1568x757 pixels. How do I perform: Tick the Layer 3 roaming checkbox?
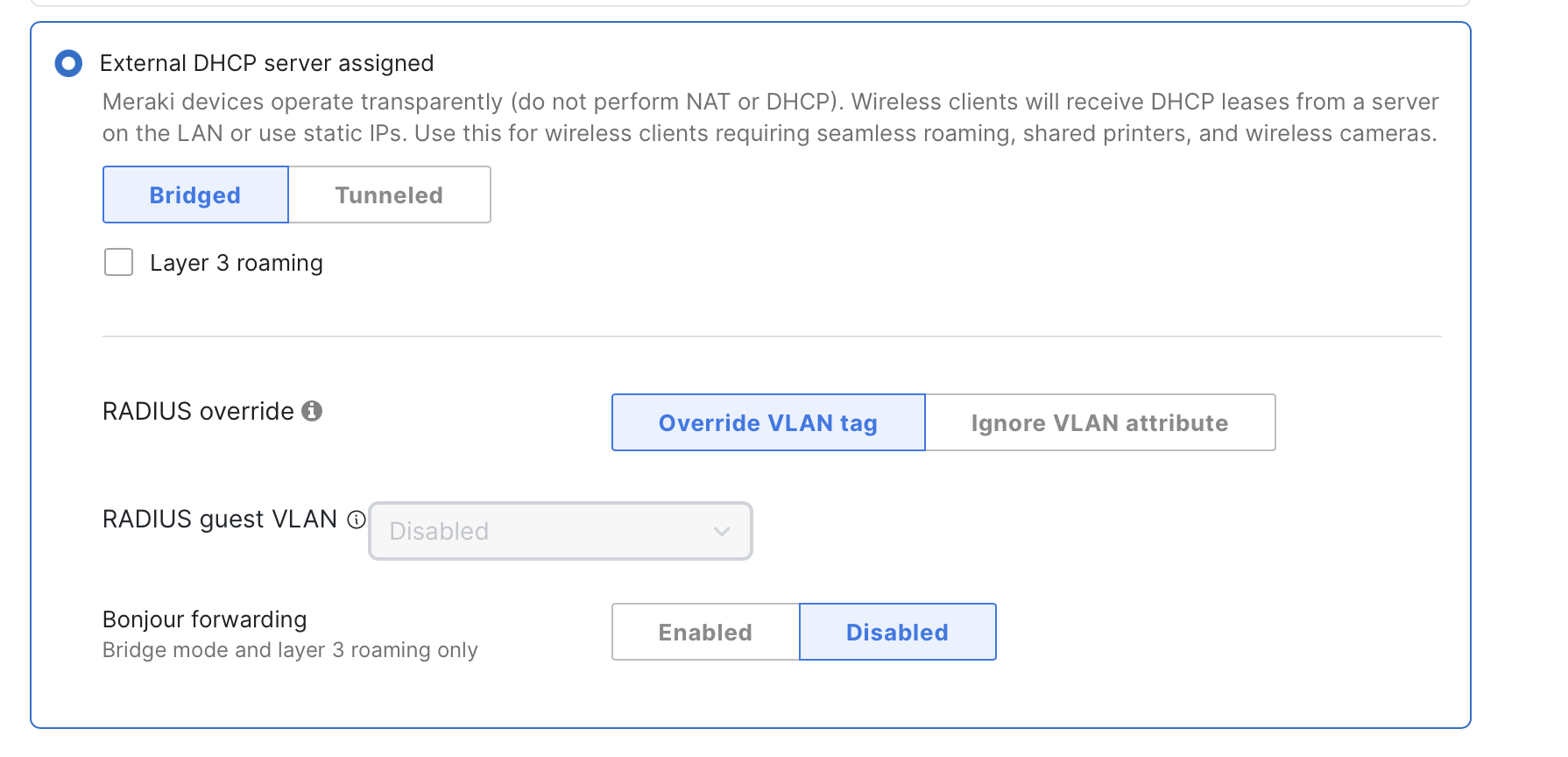tap(118, 262)
